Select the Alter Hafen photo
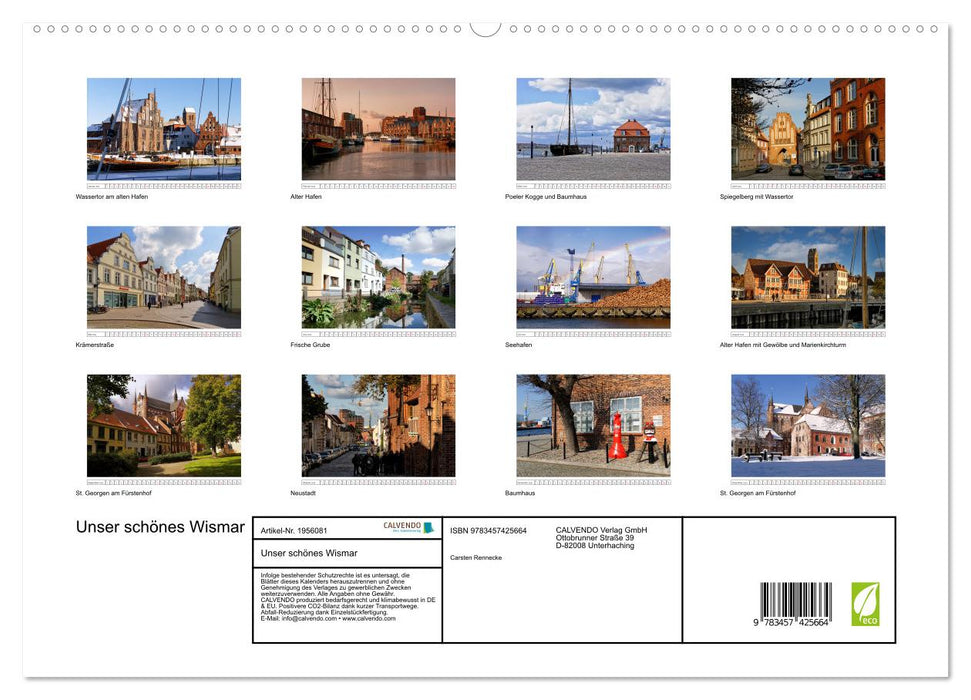This screenshot has height=700, width=971. pyautogui.click(x=378, y=130)
